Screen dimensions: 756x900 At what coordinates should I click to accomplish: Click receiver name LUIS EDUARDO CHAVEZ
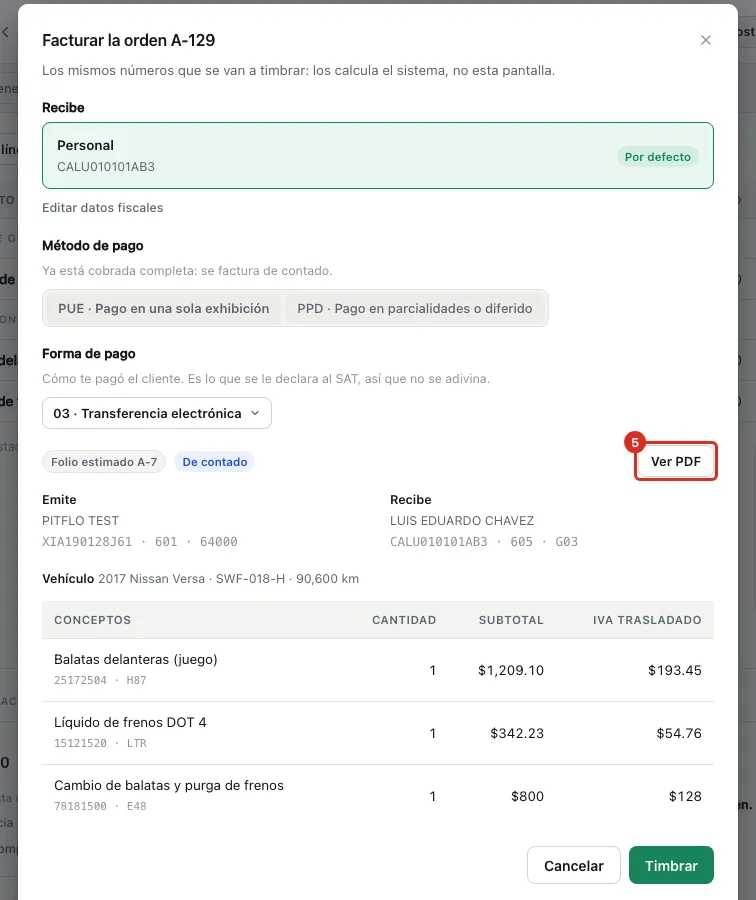pyautogui.click(x=462, y=521)
